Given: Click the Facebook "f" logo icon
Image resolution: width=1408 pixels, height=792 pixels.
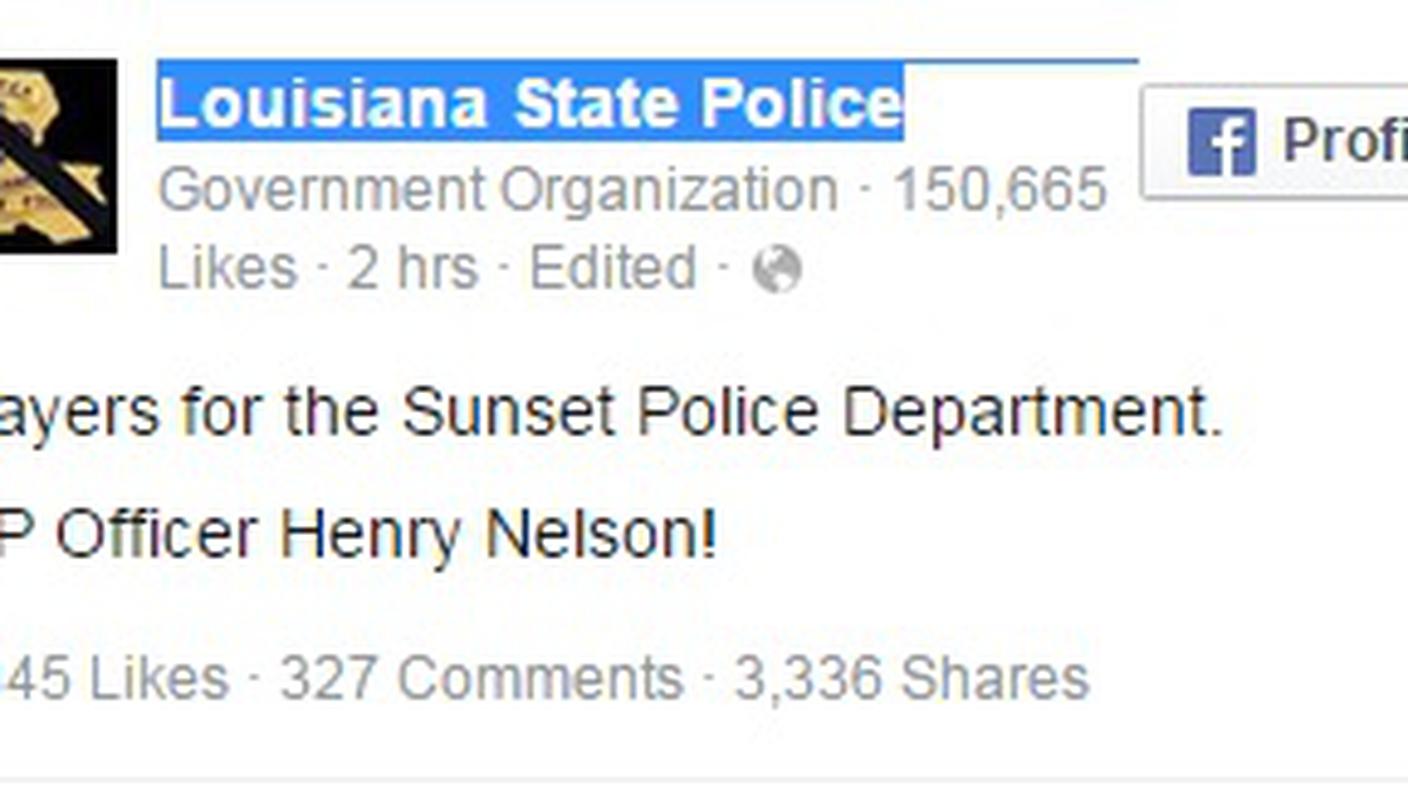Looking at the screenshot, I should coord(1221,142).
